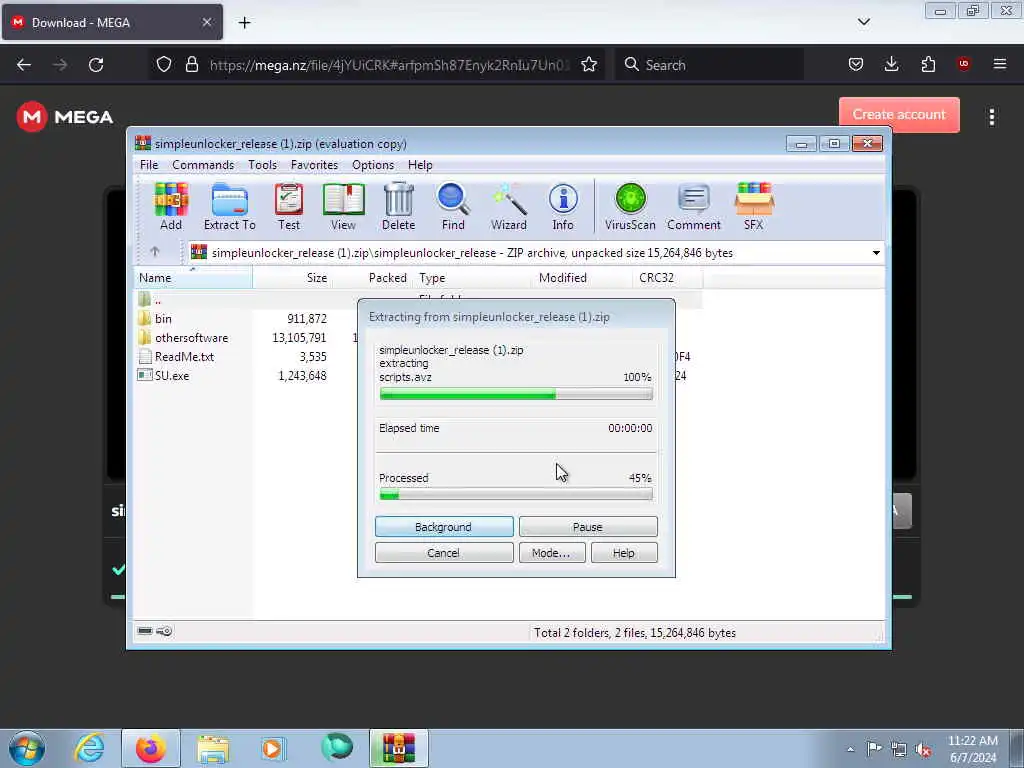The width and height of the screenshot is (1024, 768).
Task: Click the Add toolbar icon in WinRAR
Action: tap(171, 206)
